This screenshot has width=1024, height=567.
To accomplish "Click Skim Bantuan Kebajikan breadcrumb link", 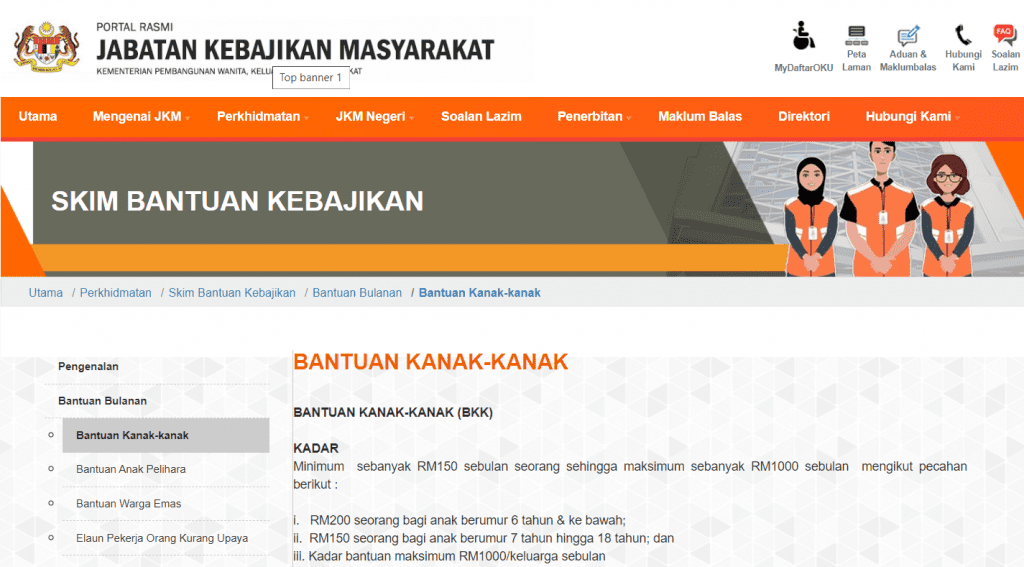I will coord(232,293).
